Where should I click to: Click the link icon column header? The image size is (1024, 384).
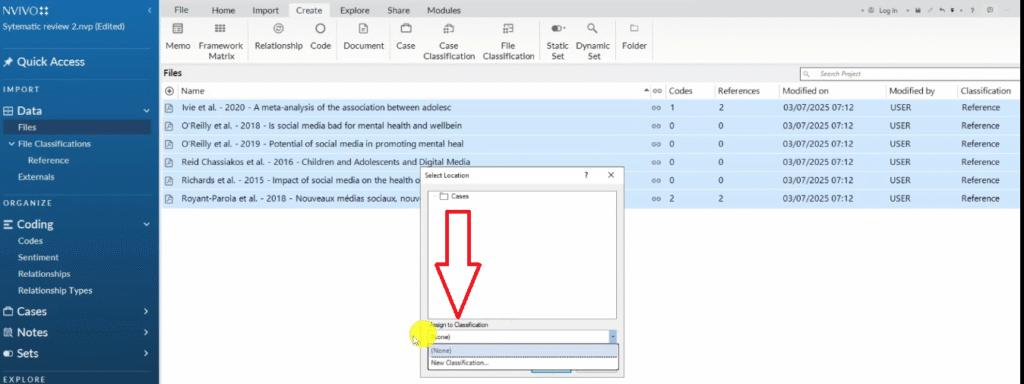pos(658,91)
